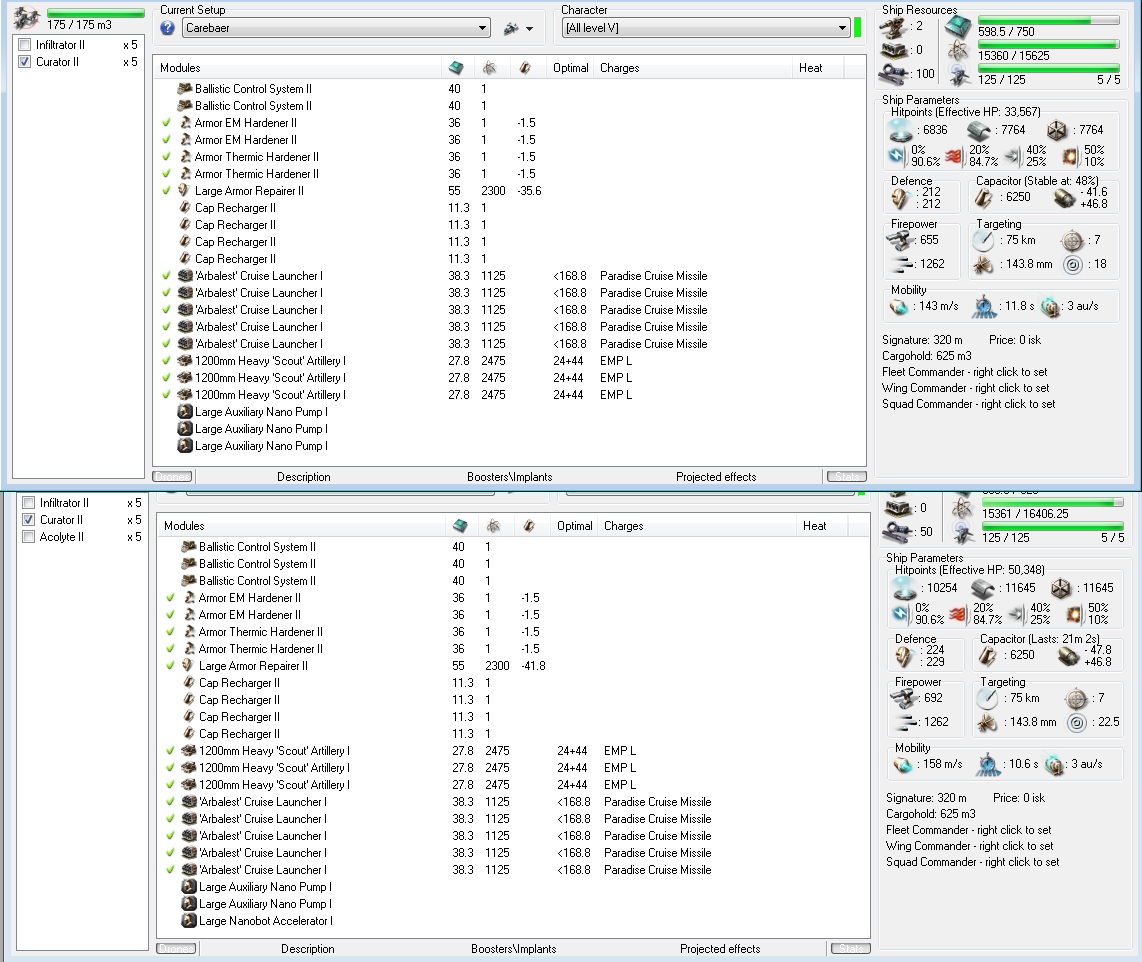Click the drone bay icon above Infiltrator II
Viewport: 1142px width, 962px height.
pos(26,17)
